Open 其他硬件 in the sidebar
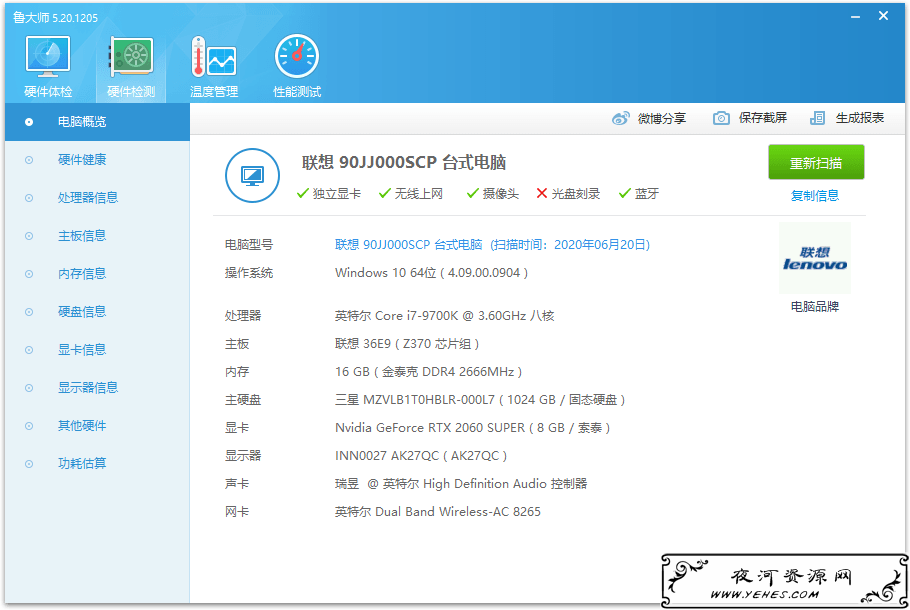The image size is (910, 610). click(x=97, y=426)
